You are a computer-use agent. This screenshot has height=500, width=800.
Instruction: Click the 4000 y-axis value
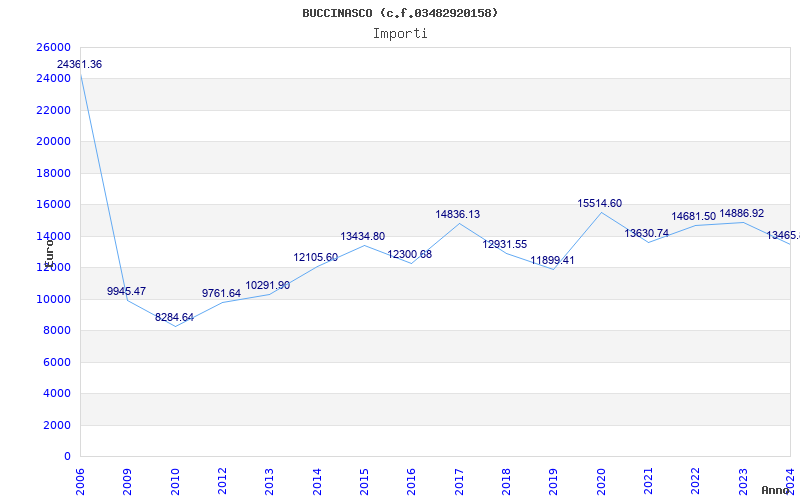click(56, 394)
